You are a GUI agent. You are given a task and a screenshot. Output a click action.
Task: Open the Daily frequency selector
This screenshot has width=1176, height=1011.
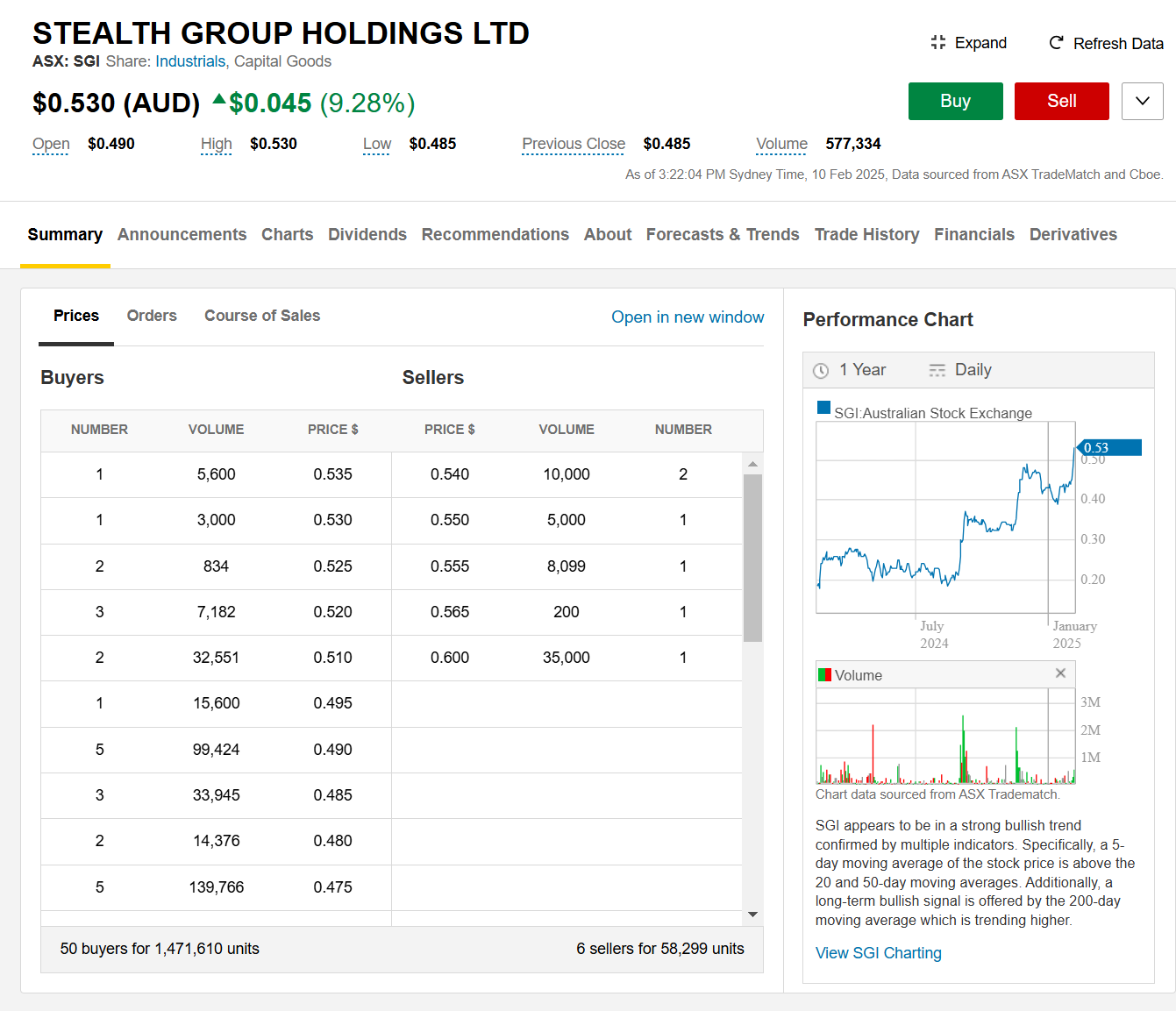(x=973, y=370)
